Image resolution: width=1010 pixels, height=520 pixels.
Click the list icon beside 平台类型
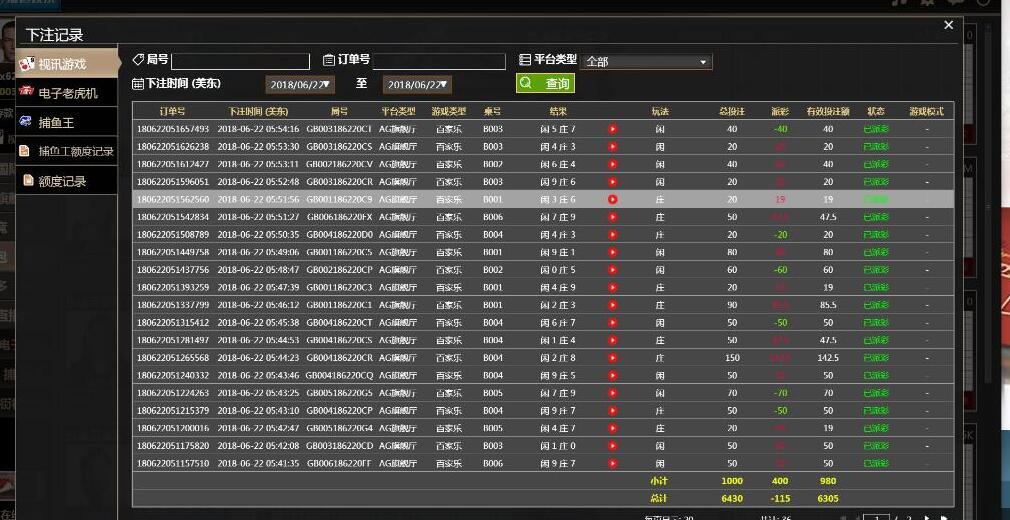pyautogui.click(x=525, y=60)
